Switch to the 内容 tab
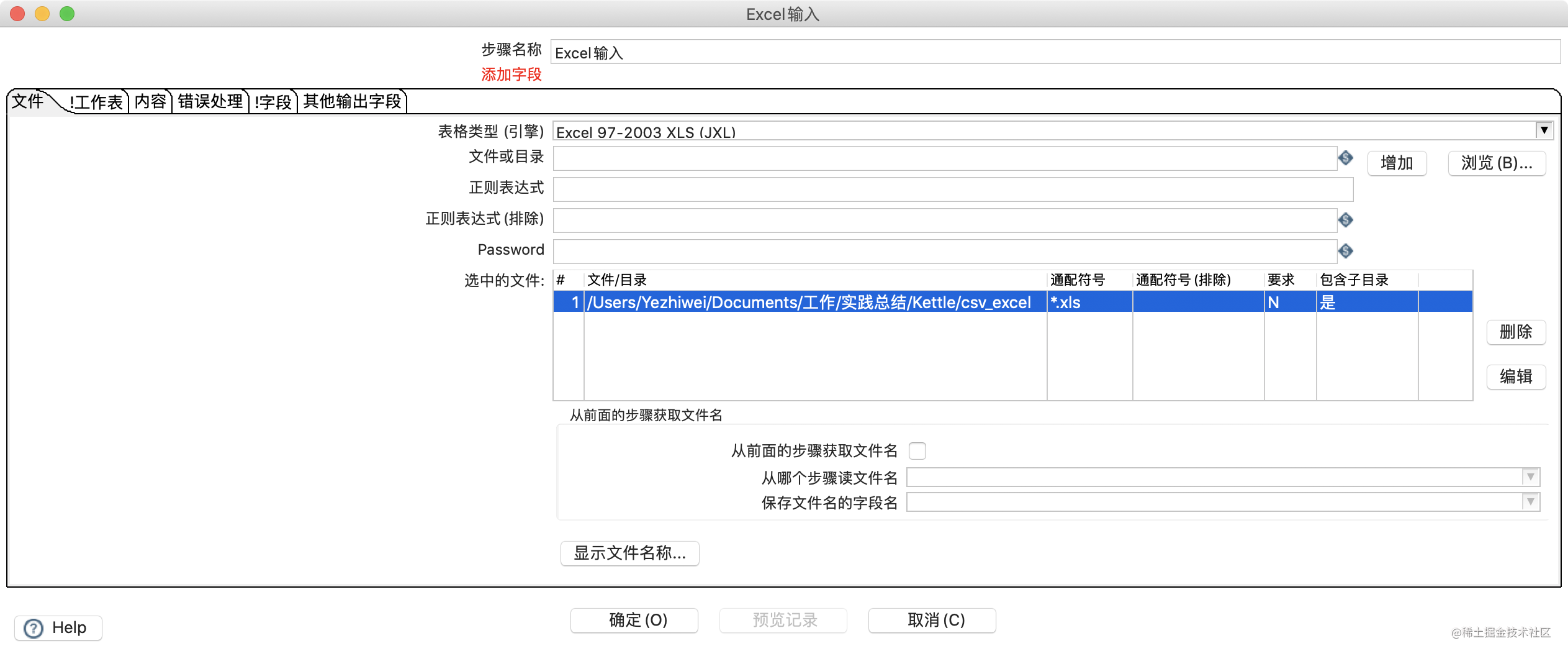The image size is (1568, 656). [x=150, y=101]
